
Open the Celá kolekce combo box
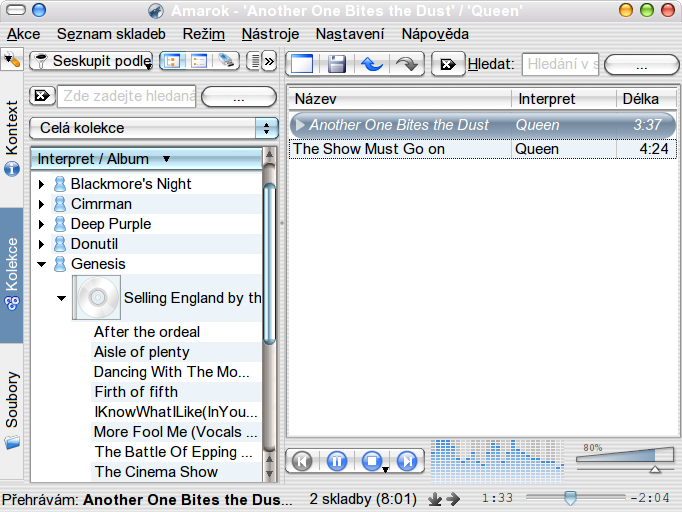click(154, 128)
